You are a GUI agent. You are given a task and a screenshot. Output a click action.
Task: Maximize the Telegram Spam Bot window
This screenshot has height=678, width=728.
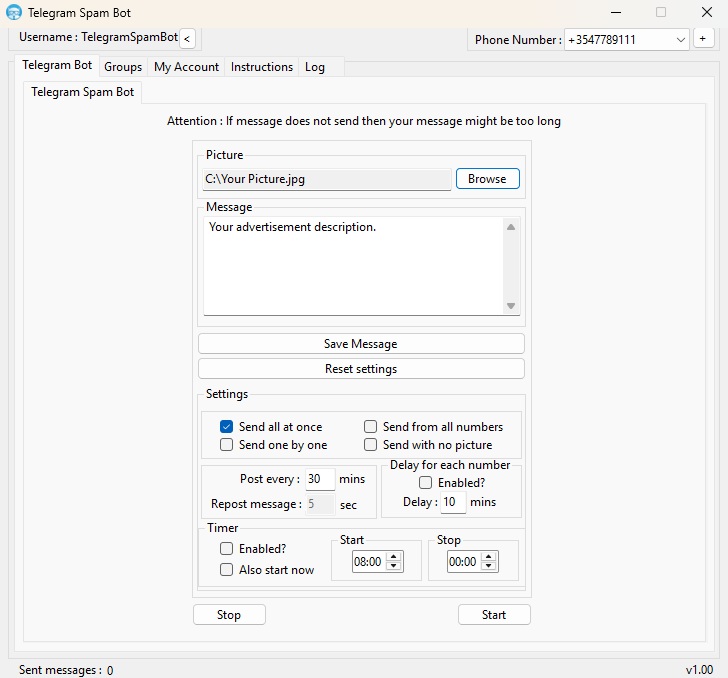click(x=661, y=13)
